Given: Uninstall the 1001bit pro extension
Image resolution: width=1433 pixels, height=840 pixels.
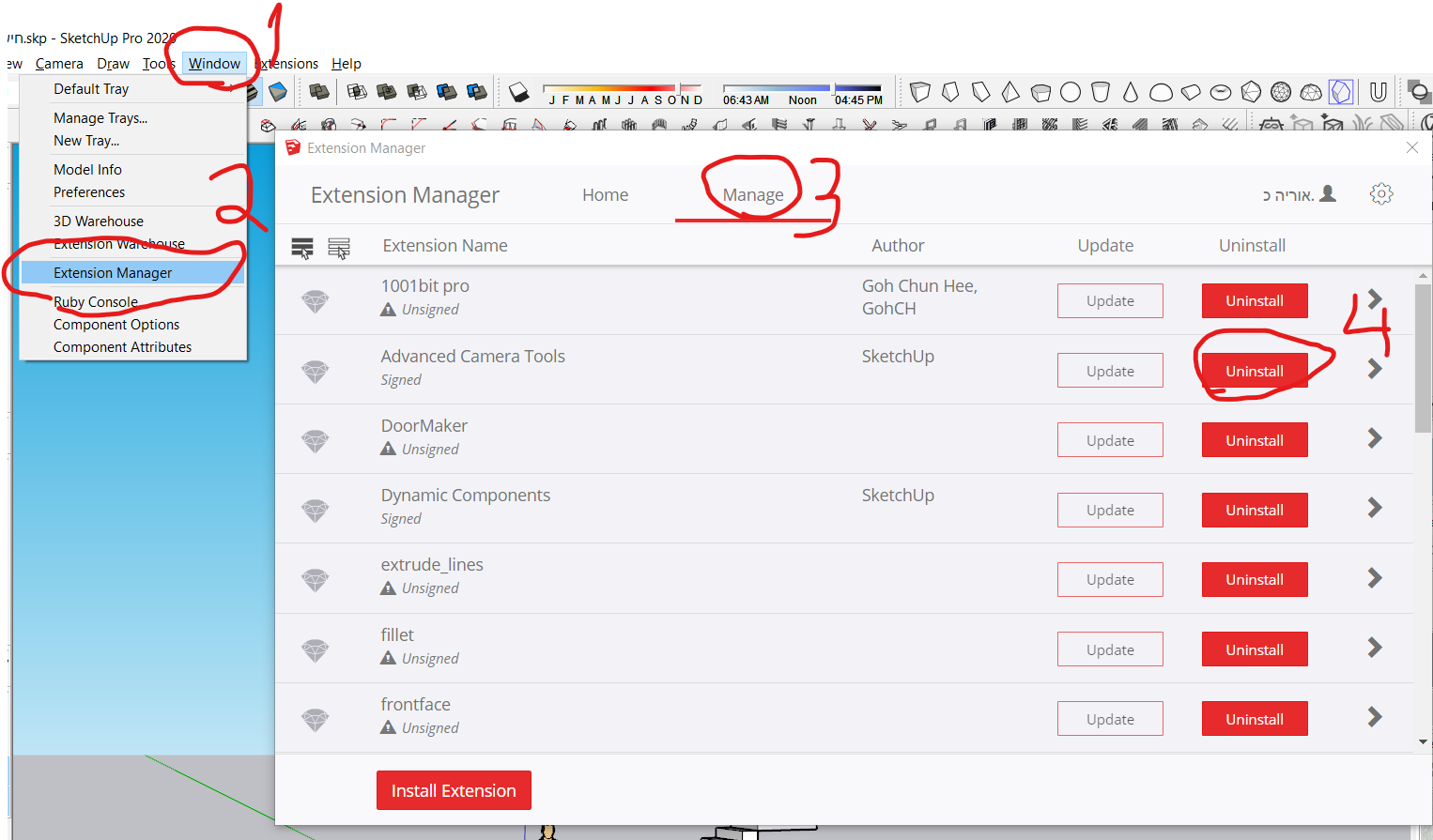Looking at the screenshot, I should click(x=1255, y=301).
